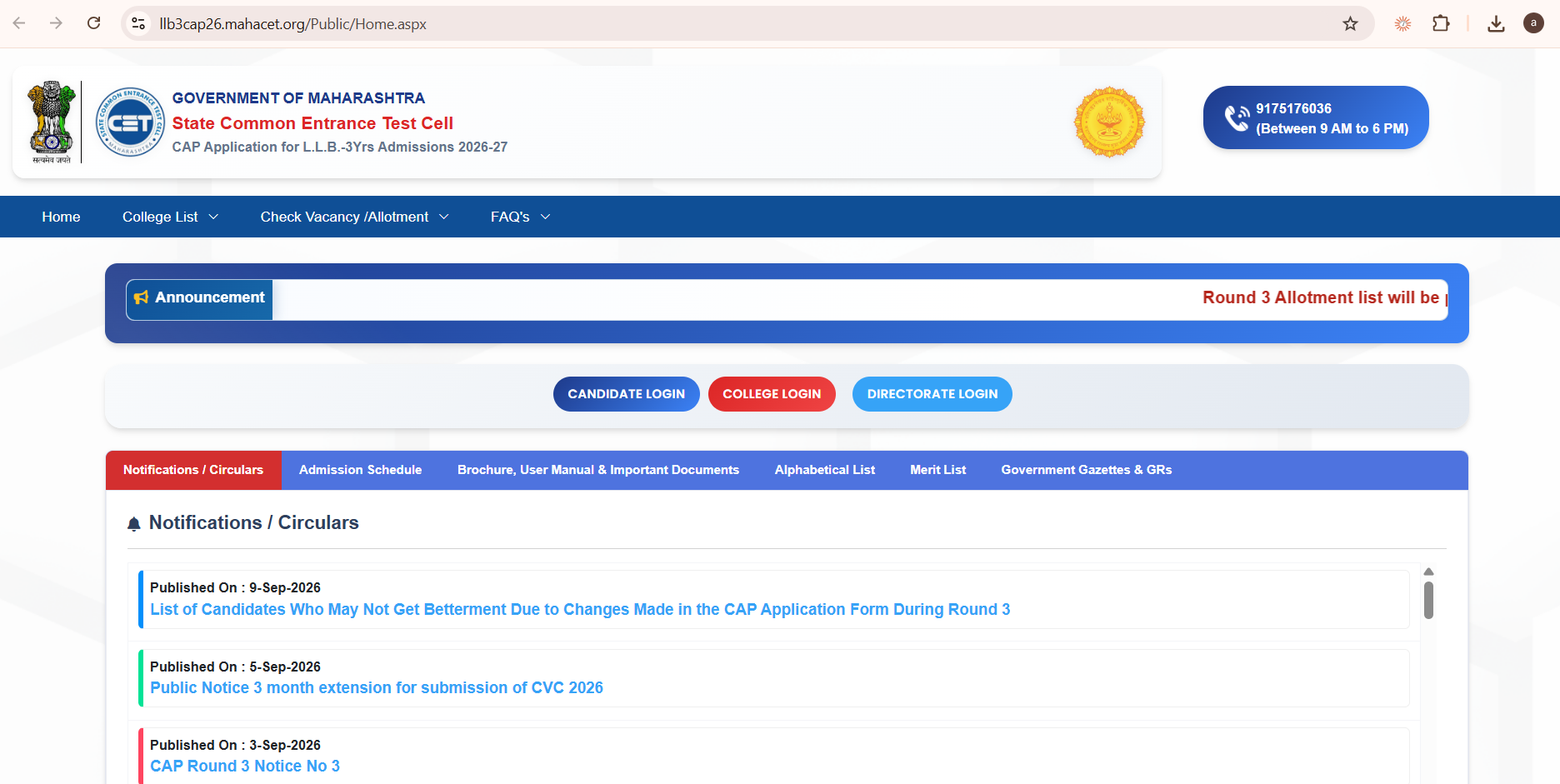Open the browser downloads icon
Image resolution: width=1560 pixels, height=784 pixels.
click(1496, 23)
